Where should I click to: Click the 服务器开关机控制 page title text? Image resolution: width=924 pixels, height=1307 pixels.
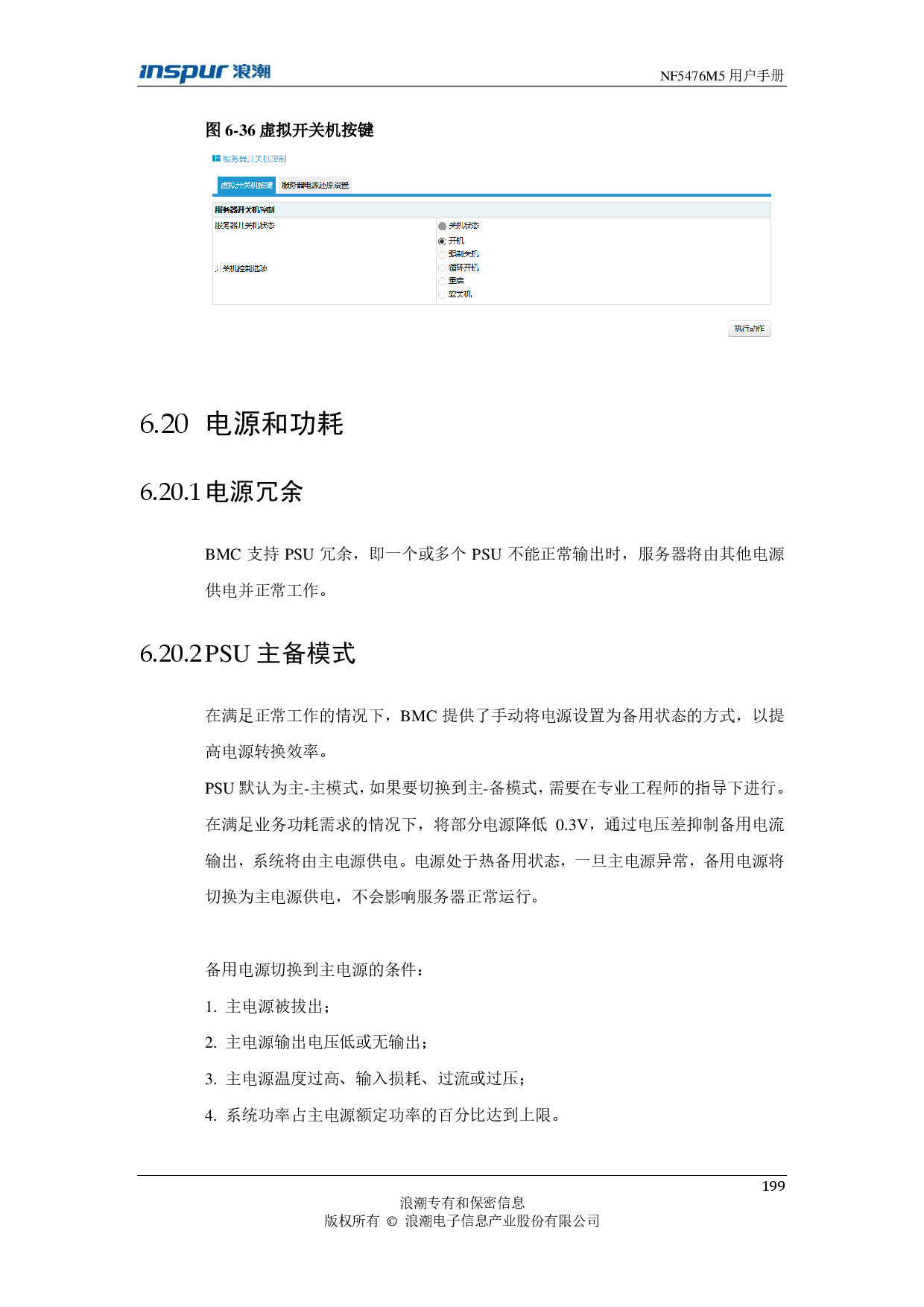pos(254,159)
